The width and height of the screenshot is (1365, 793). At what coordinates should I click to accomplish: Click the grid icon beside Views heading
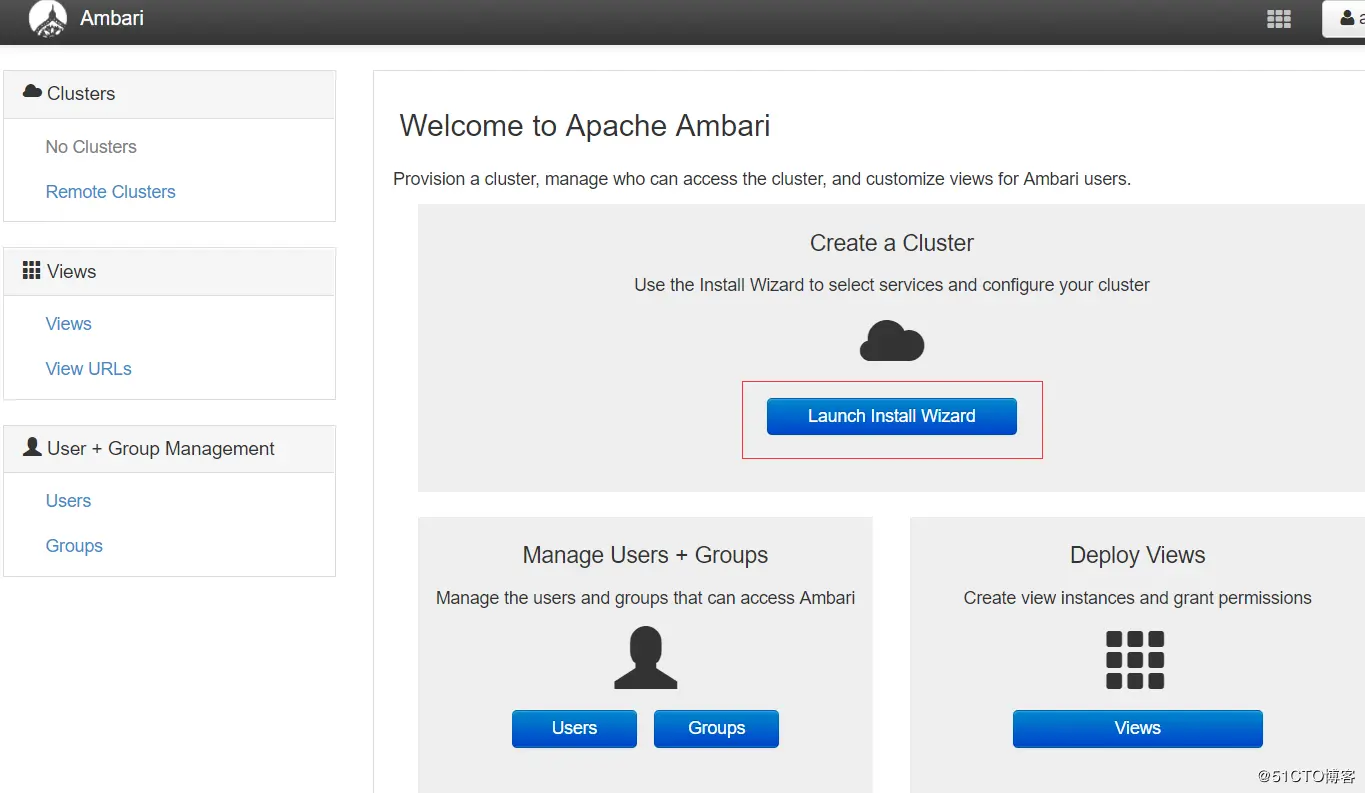[32, 271]
